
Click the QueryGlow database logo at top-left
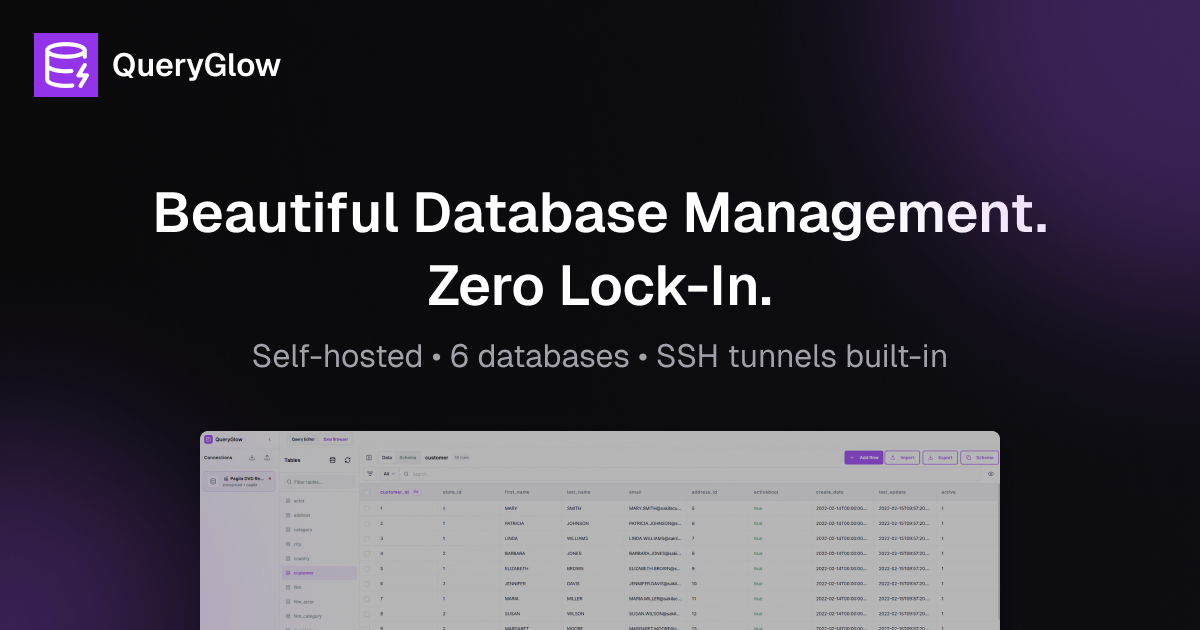[66, 65]
